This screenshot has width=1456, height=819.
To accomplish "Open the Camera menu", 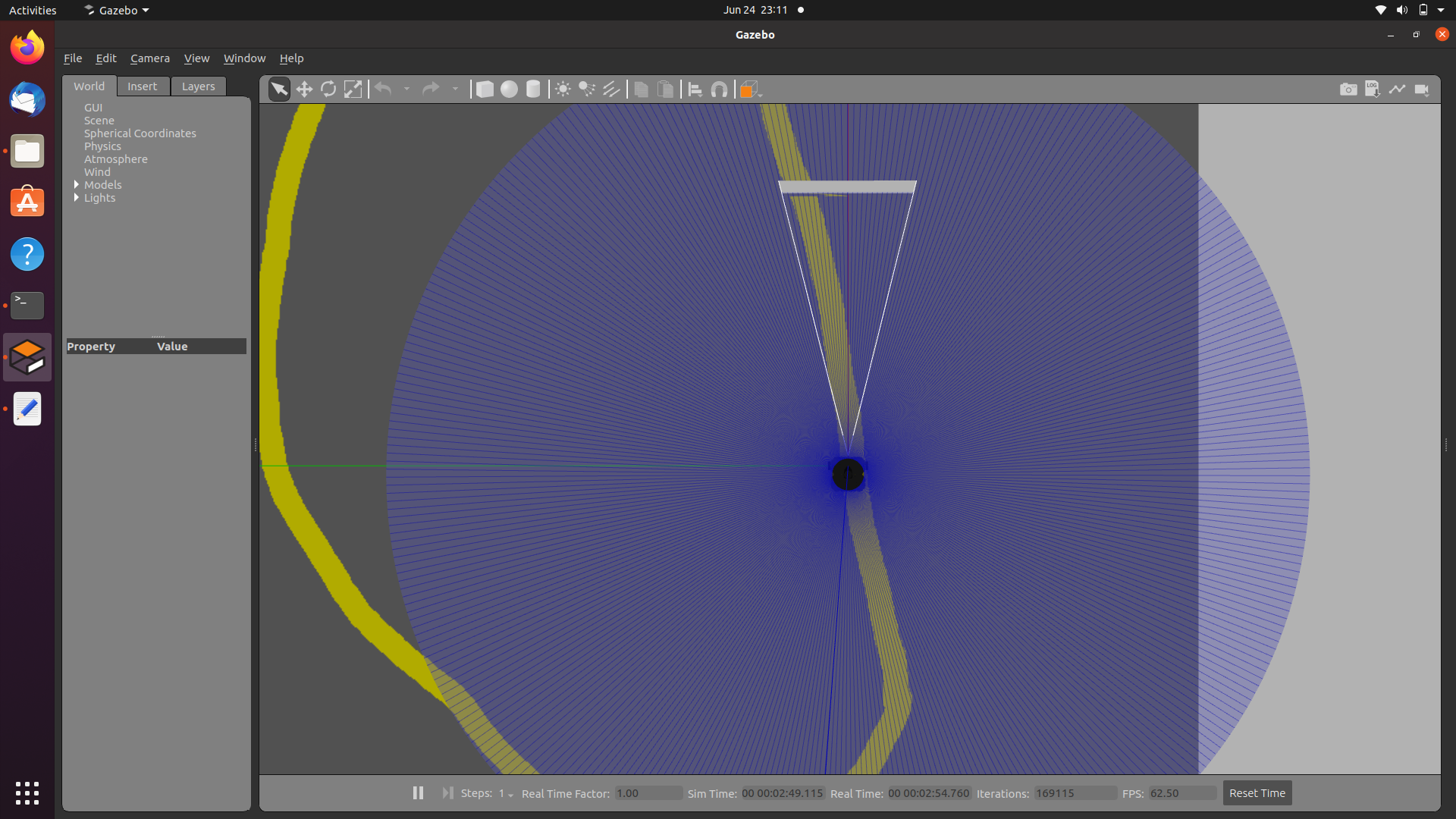I will pos(150,58).
